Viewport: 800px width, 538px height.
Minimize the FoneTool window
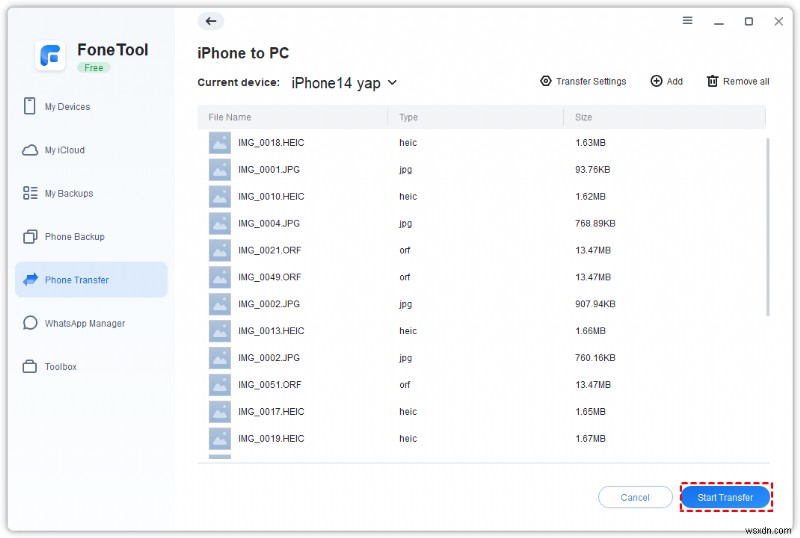point(718,21)
